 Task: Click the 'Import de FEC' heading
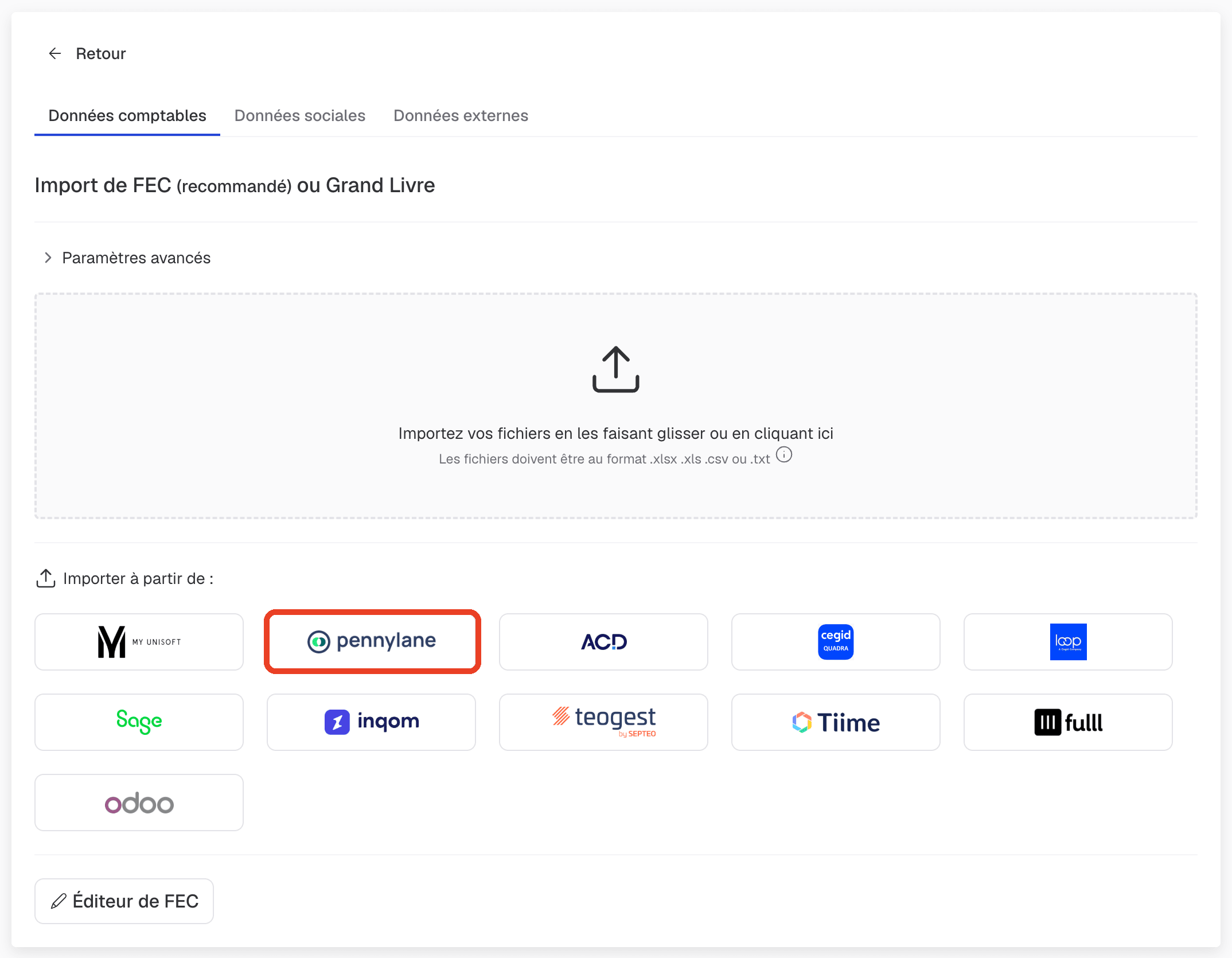tap(235, 185)
